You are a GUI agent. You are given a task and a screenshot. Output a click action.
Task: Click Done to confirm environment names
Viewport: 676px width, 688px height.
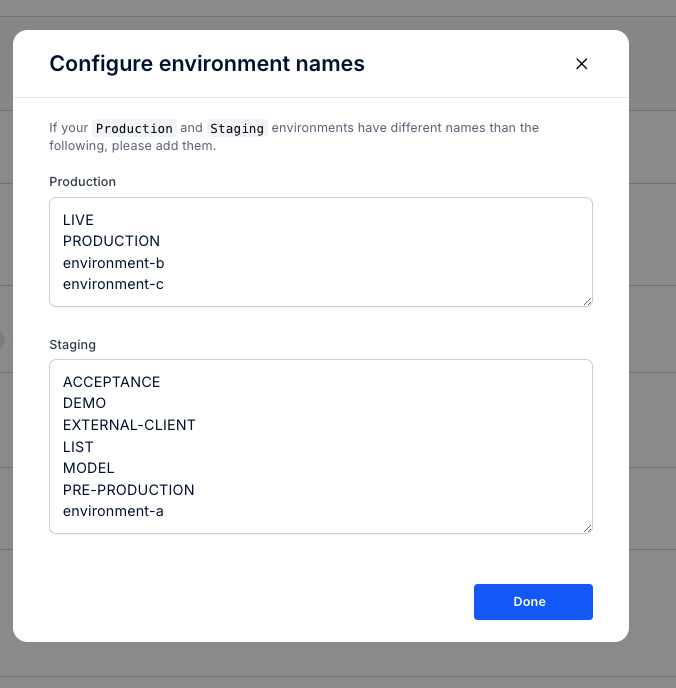pyautogui.click(x=533, y=602)
